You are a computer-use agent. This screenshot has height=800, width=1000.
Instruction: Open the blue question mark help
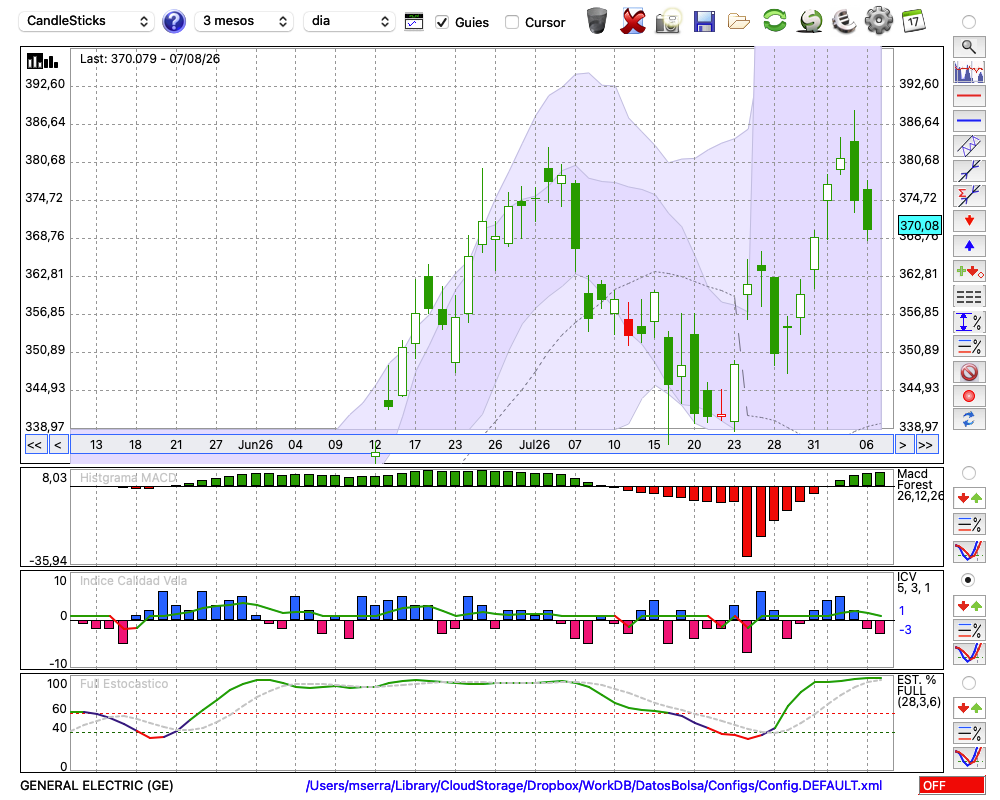pos(173,22)
